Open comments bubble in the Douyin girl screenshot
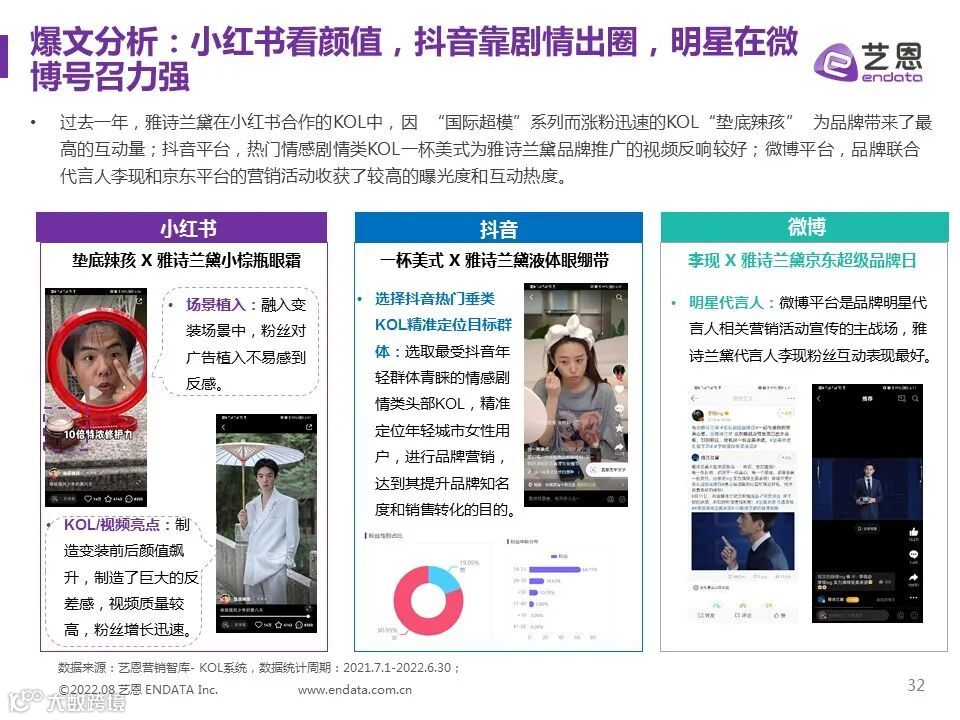Image resolution: width=960 pixels, height=720 pixels. [619, 408]
